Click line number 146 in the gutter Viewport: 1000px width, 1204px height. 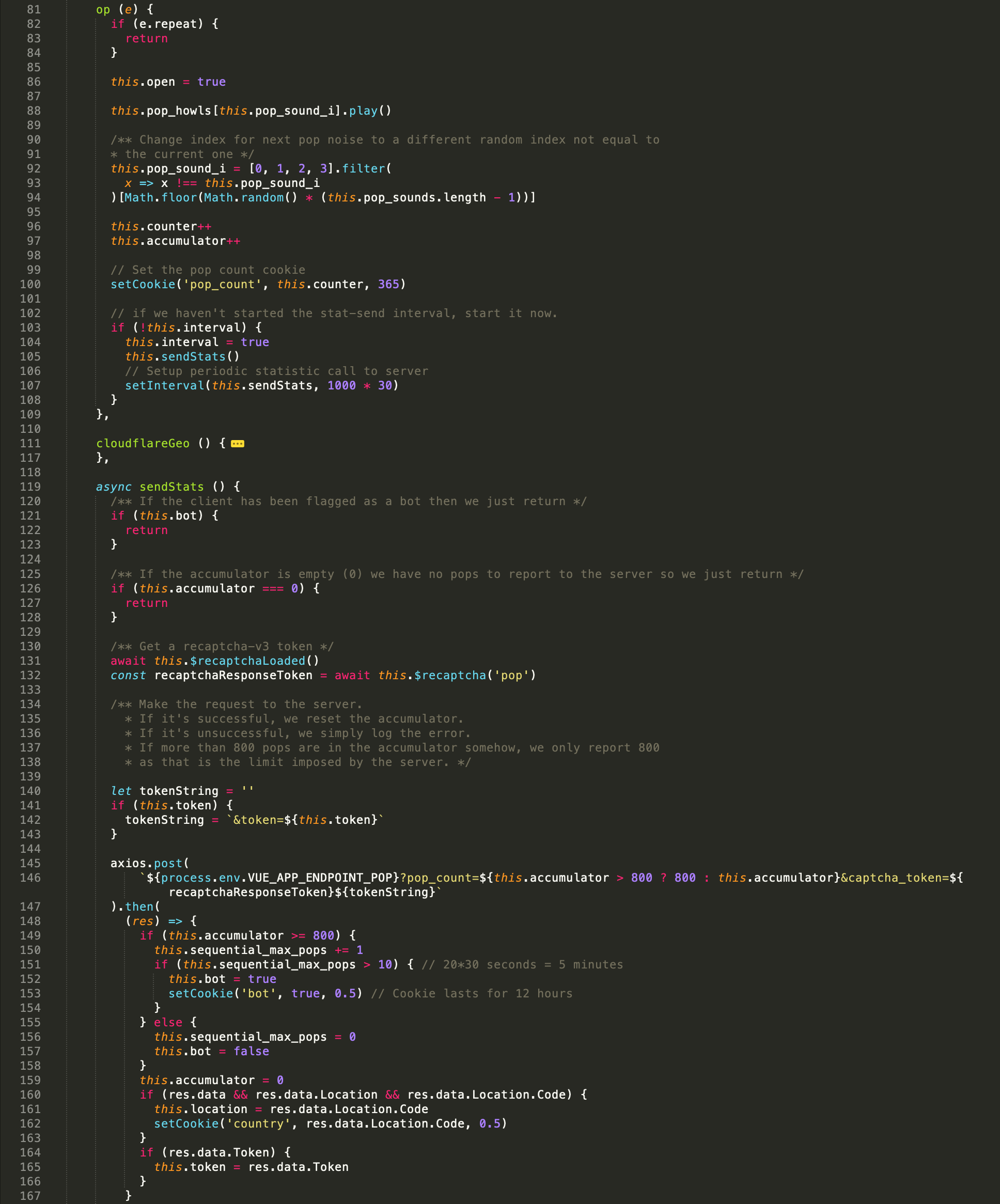tap(30, 877)
